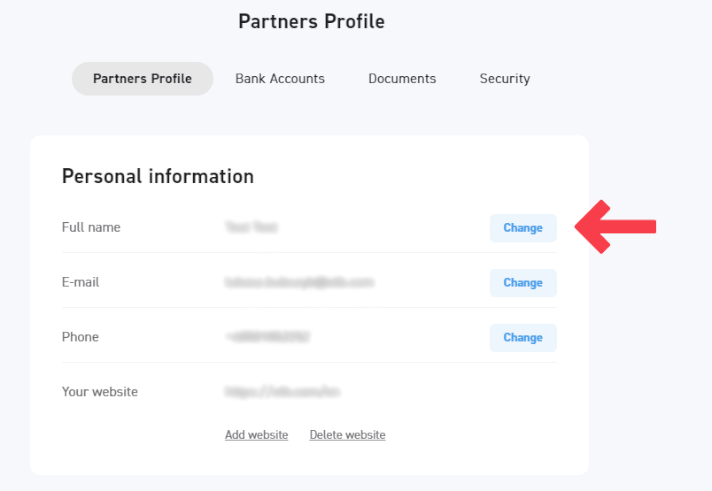Choose the Delete website link

[x=347, y=435]
